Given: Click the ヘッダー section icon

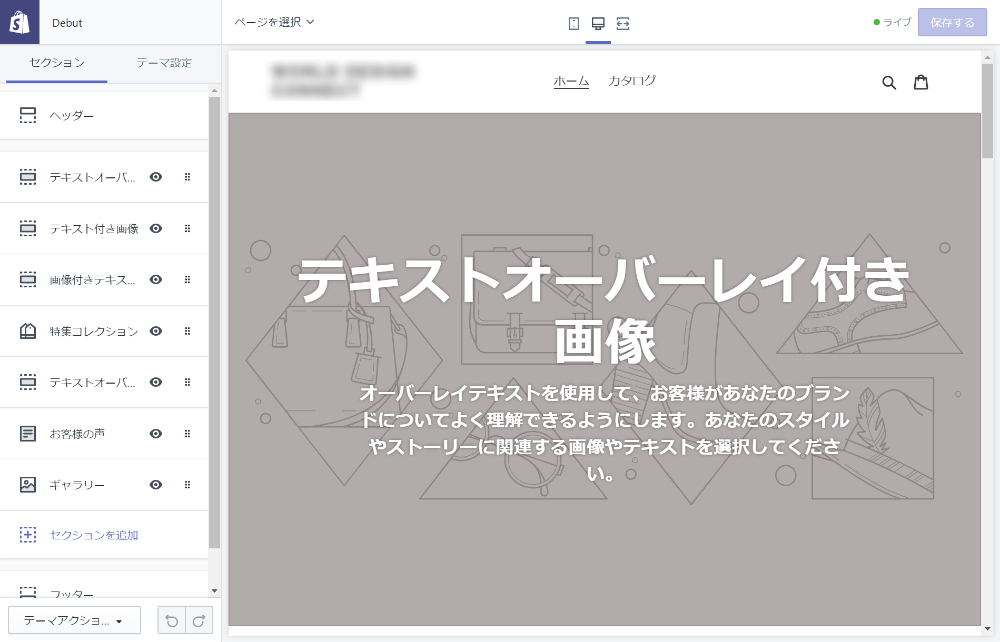Looking at the screenshot, I should [28, 115].
